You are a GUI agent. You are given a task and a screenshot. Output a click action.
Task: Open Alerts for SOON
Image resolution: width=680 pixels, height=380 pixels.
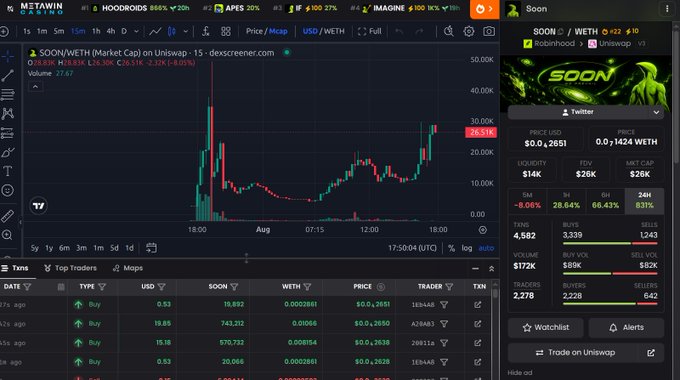coord(626,328)
